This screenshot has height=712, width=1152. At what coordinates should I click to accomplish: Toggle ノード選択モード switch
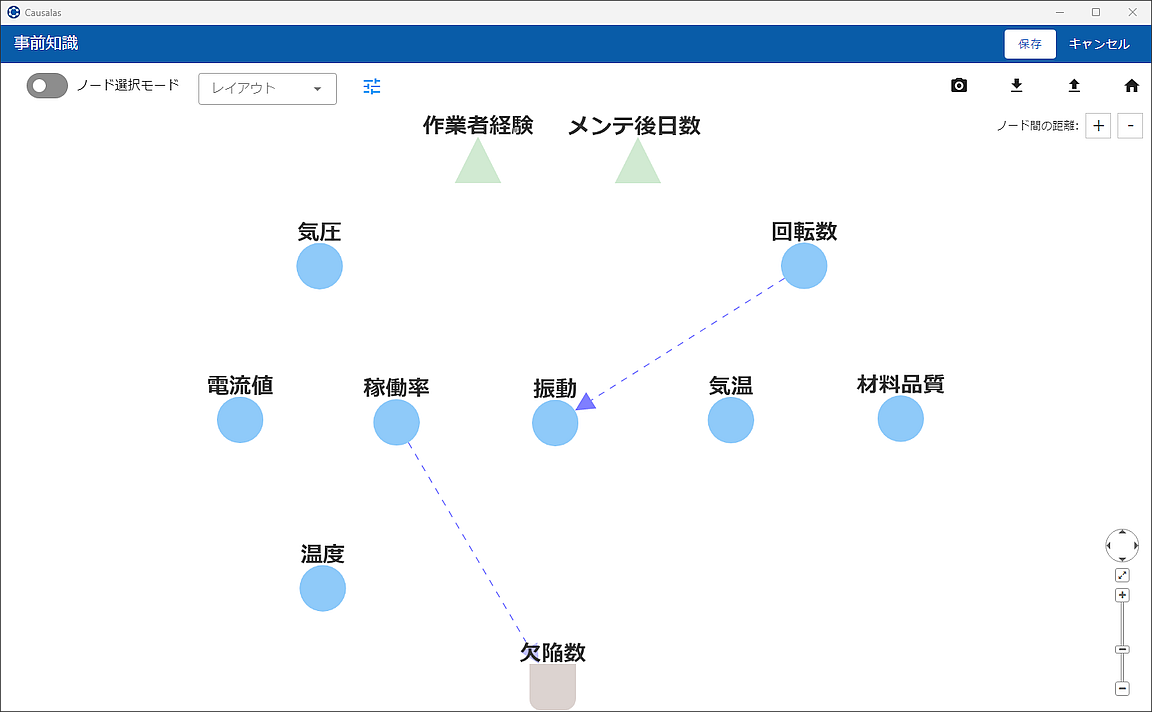47,86
